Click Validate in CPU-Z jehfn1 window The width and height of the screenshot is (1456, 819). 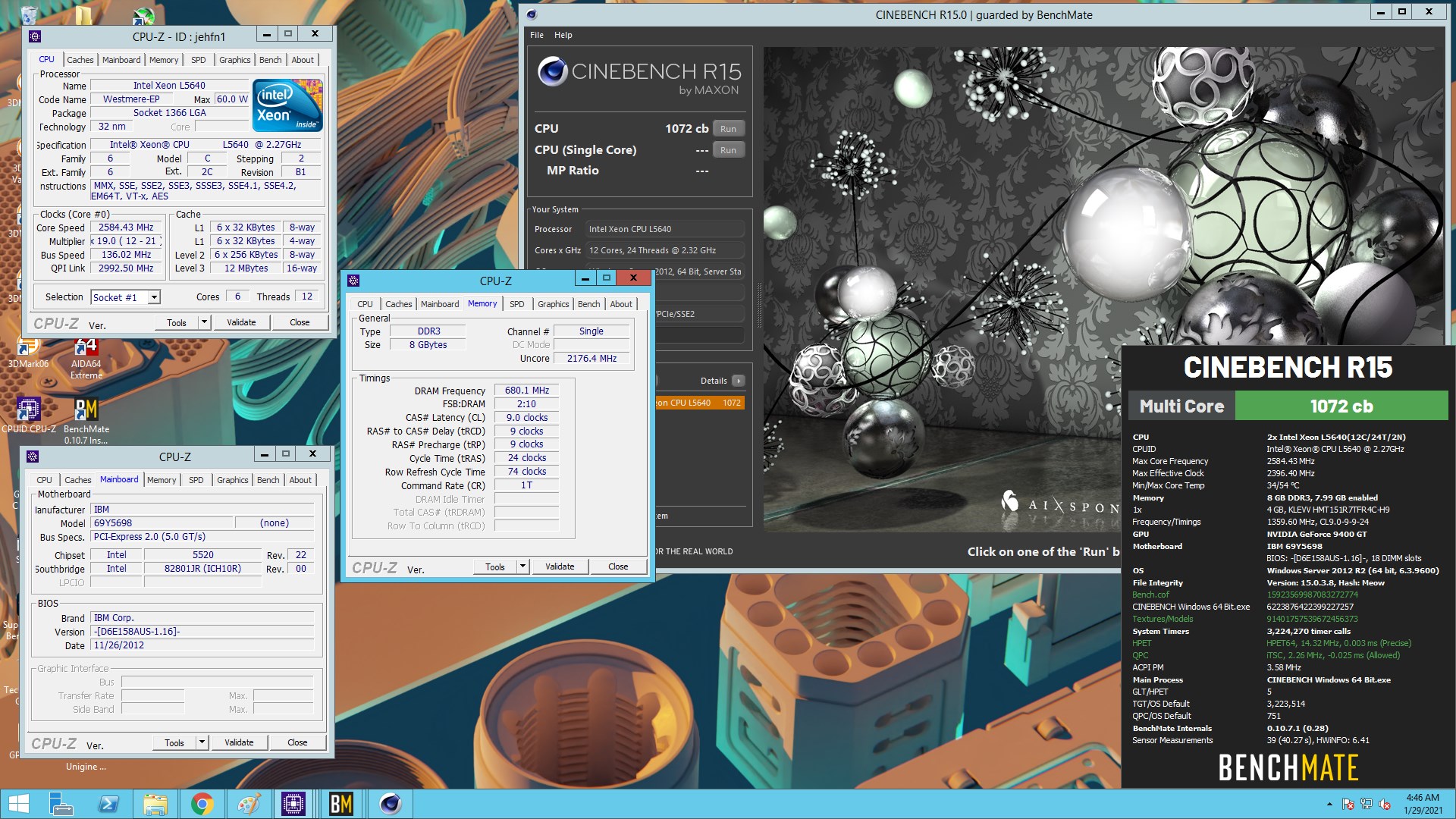[x=241, y=322]
